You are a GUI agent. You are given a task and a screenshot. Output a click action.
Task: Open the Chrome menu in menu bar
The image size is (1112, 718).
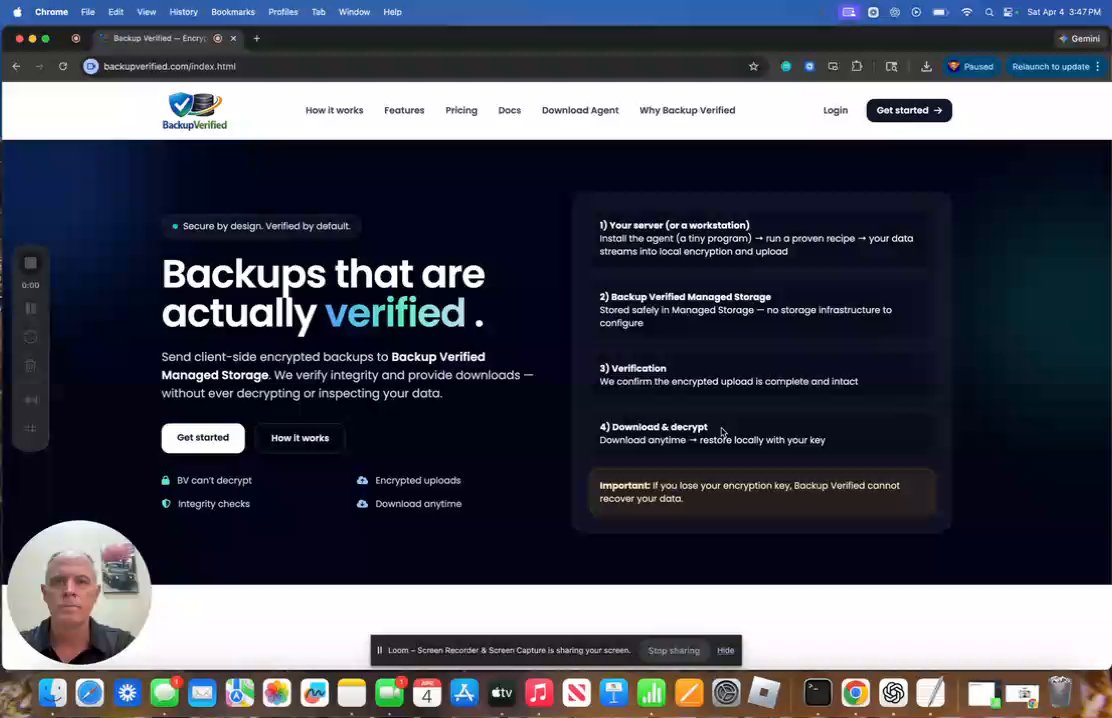coord(51,12)
